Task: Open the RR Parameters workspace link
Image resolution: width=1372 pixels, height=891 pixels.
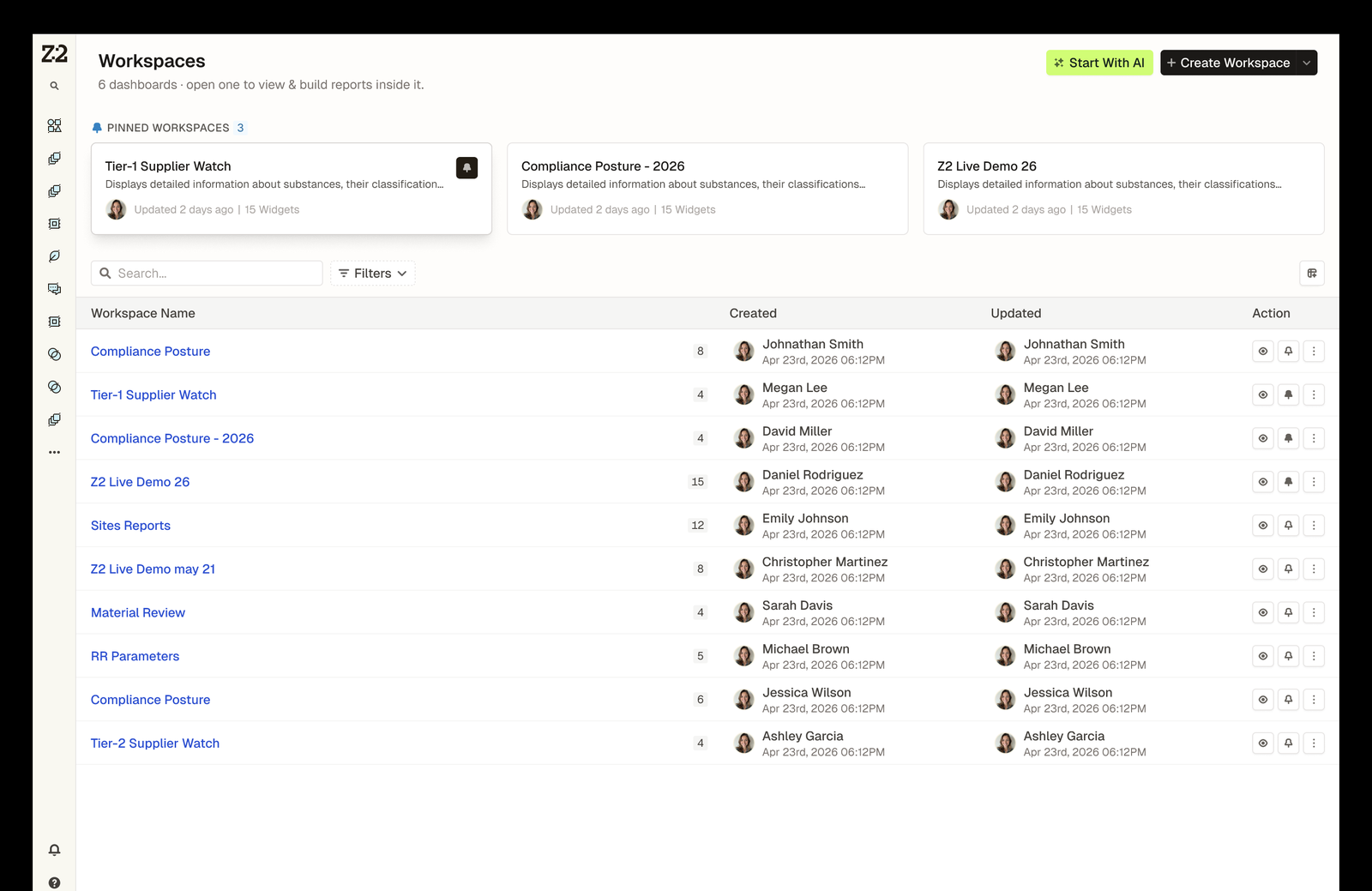Action: pos(135,656)
